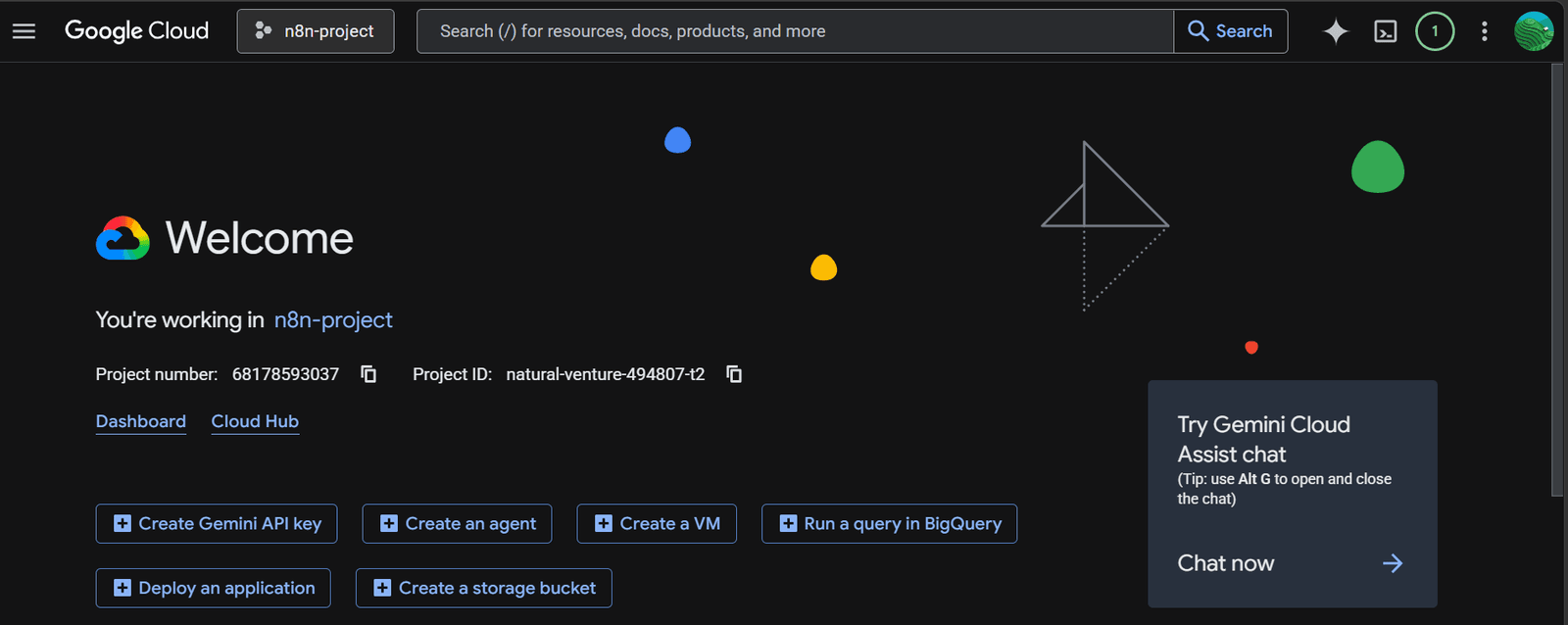Click the Welcome heading cloud logo
The image size is (1568, 625).
pyautogui.click(x=122, y=238)
